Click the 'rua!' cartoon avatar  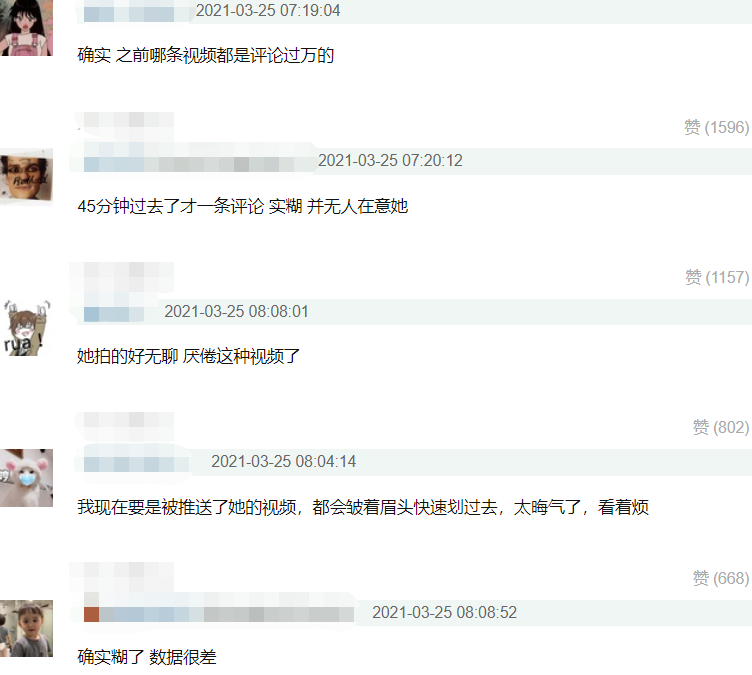(26, 328)
